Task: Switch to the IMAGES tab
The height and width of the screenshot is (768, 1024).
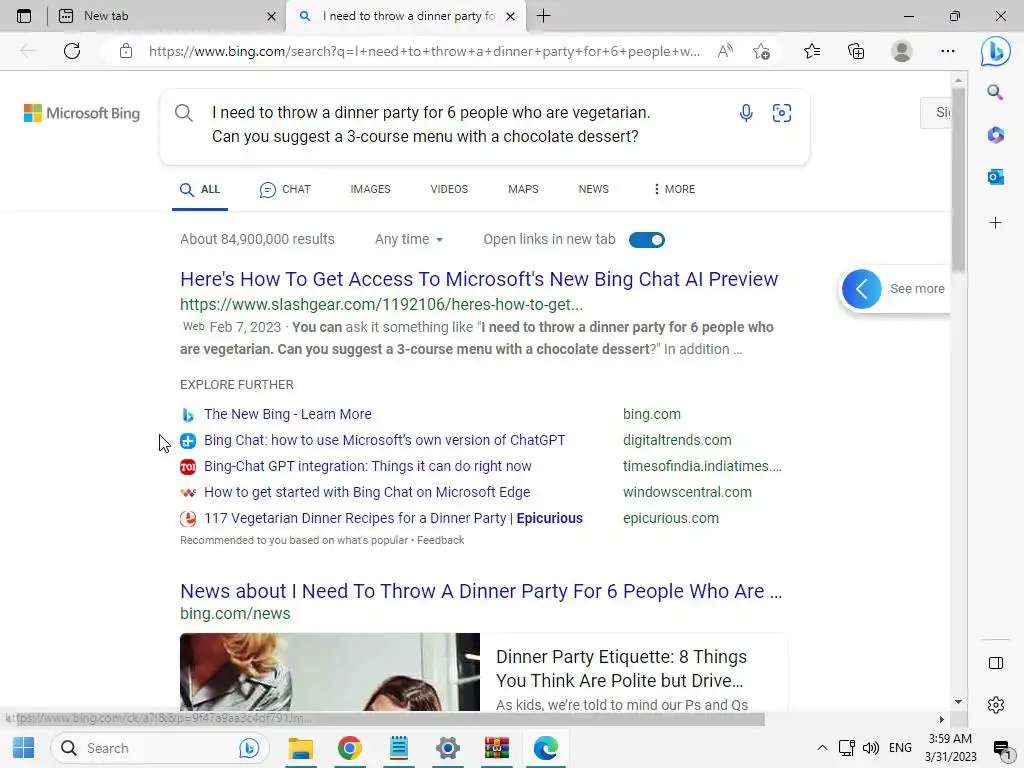Action: tap(370, 189)
